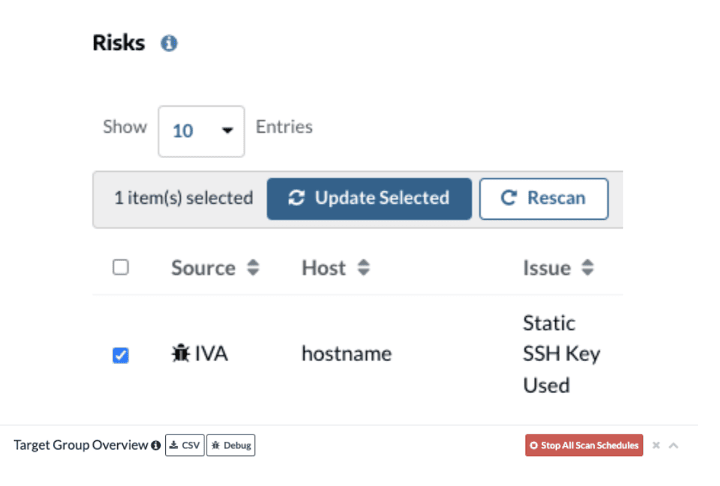Click the IVA bug source icon

click(180, 353)
